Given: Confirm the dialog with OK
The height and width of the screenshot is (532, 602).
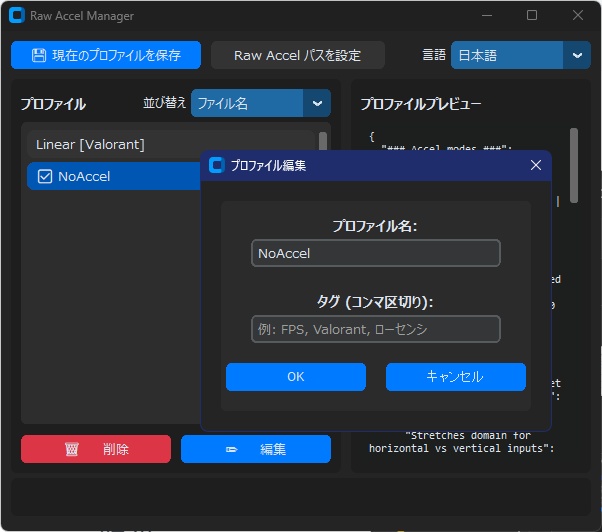Looking at the screenshot, I should 296,377.
